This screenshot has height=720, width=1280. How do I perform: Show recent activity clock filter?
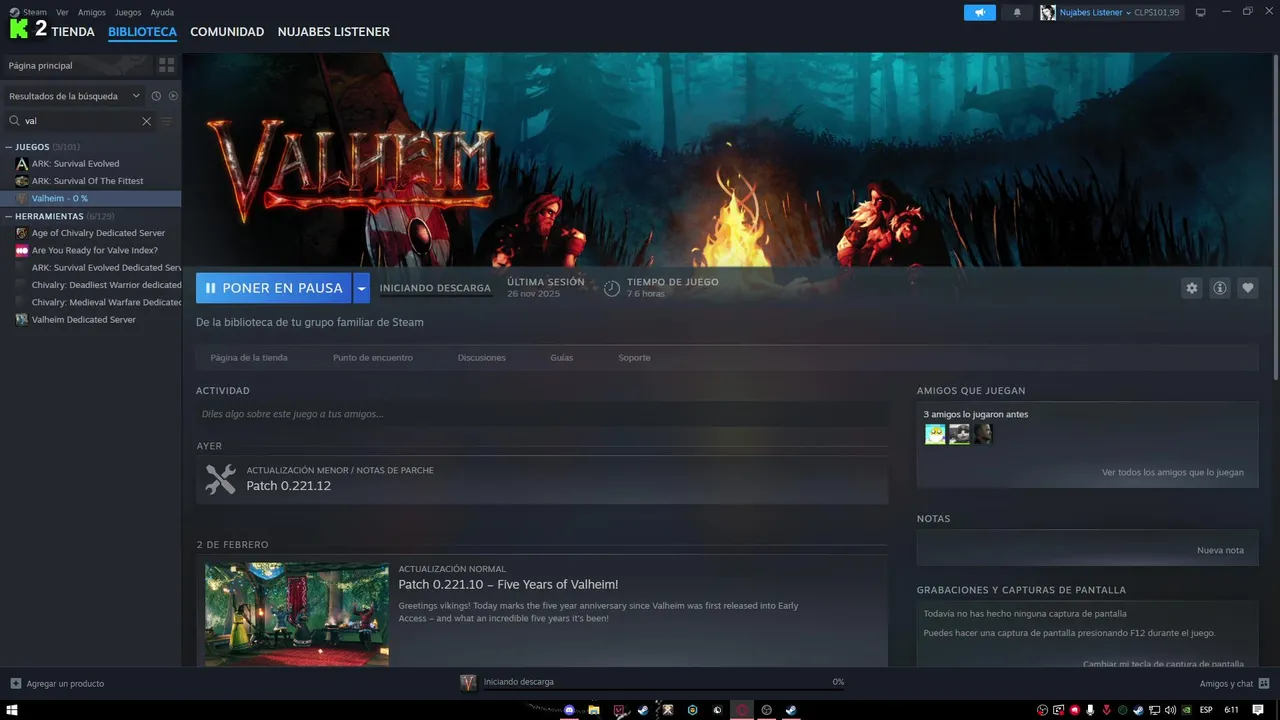coord(156,96)
